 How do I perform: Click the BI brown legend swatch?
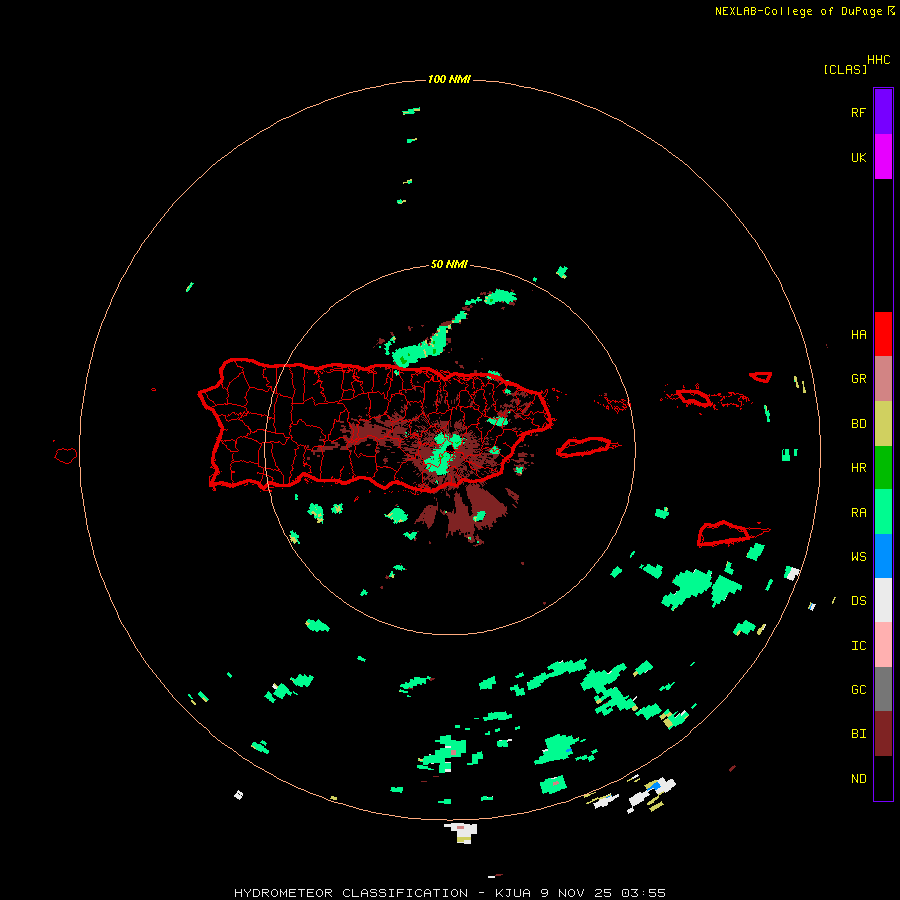pos(883,734)
